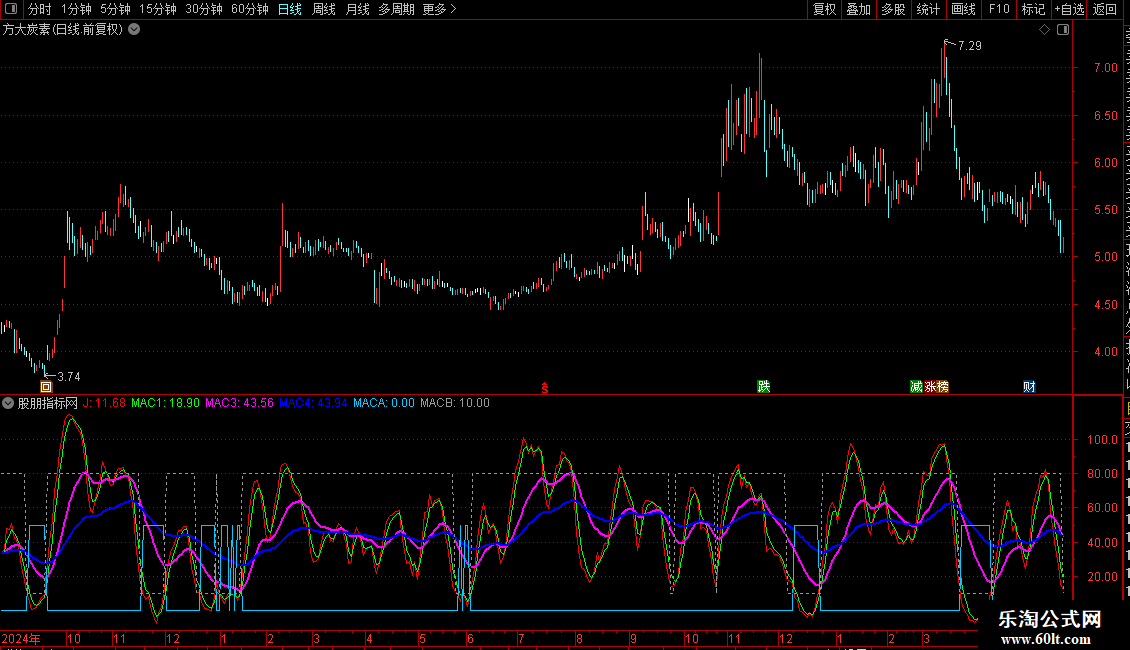Screen dimensions: 1130x650
Task: Click the 2024年 label on the date axis
Action: coord(21,638)
